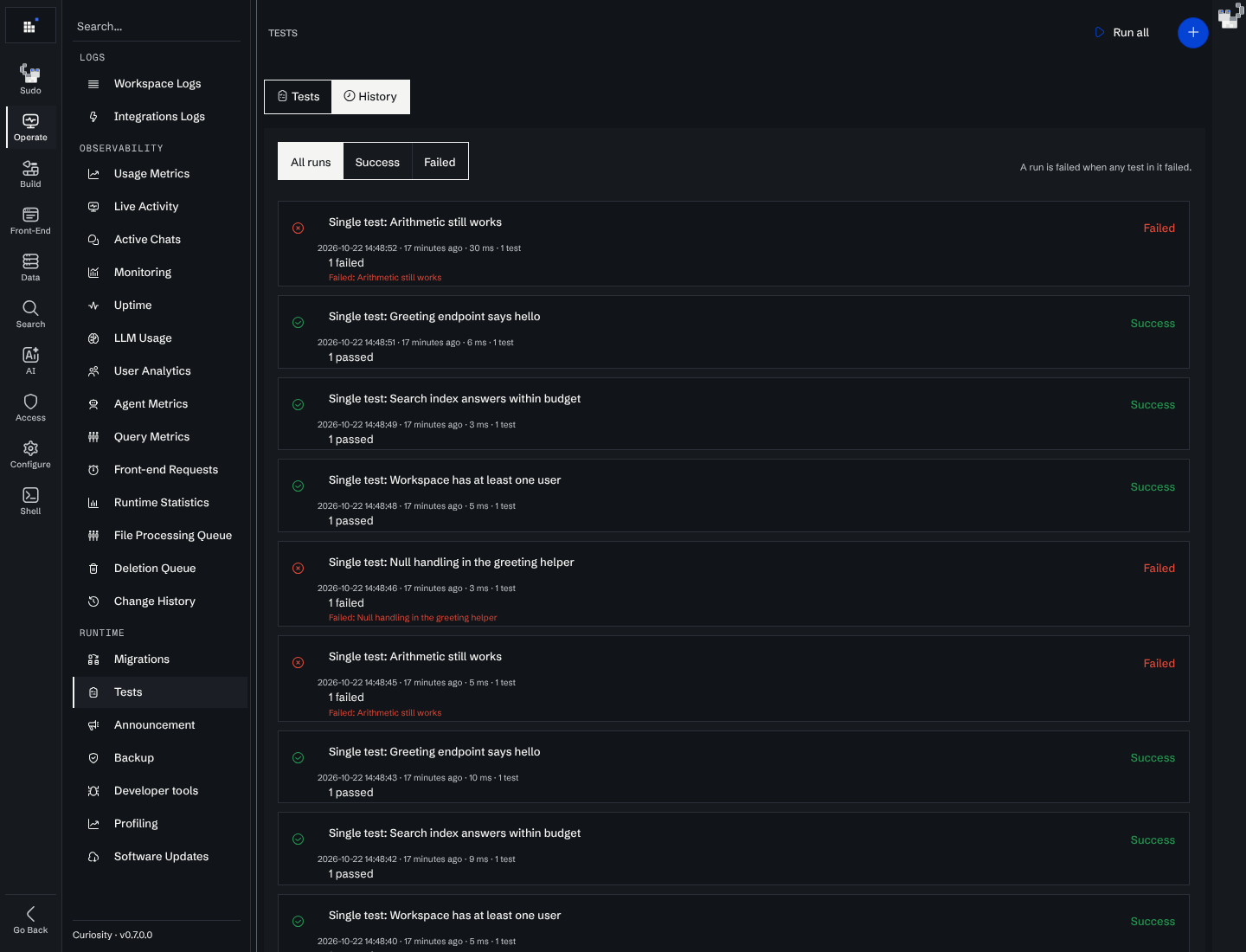This screenshot has width=1246, height=952.
Task: Open Null handling in the greeting helper run
Action: (733, 584)
